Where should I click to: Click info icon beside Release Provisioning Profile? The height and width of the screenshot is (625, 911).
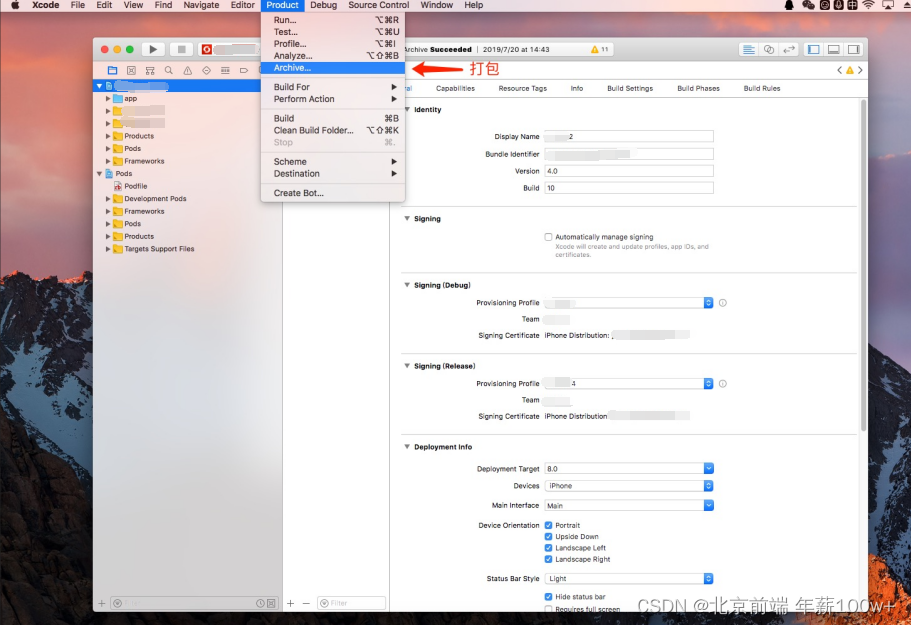coord(723,384)
